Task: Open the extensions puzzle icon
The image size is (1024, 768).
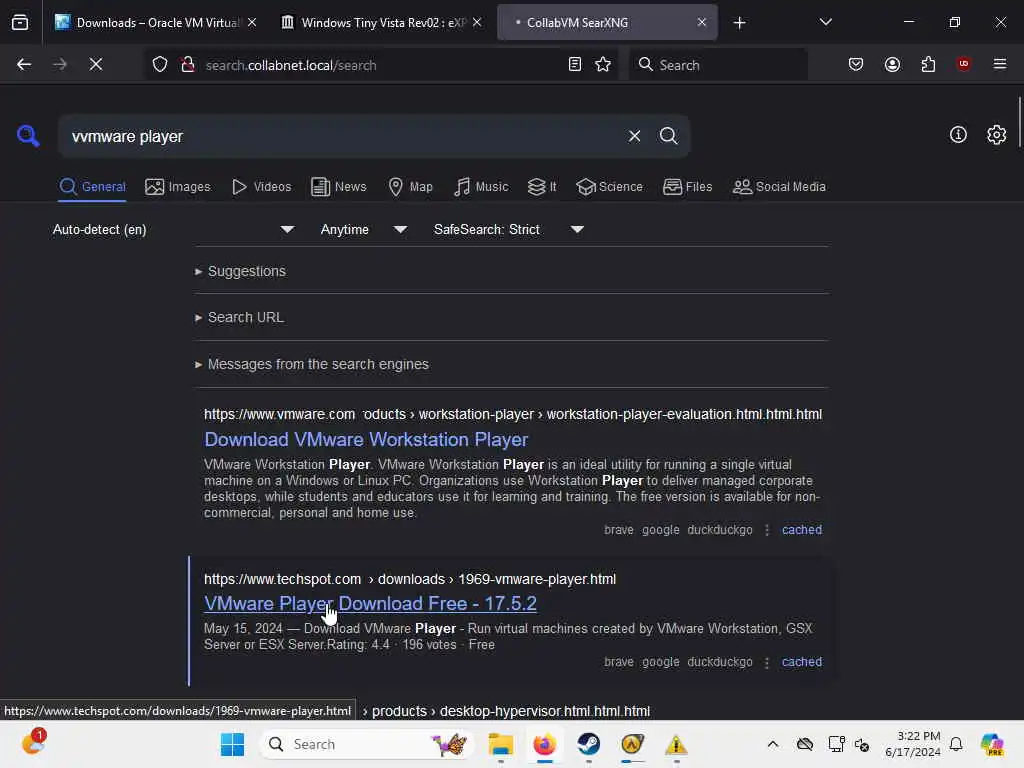Action: tap(928, 64)
